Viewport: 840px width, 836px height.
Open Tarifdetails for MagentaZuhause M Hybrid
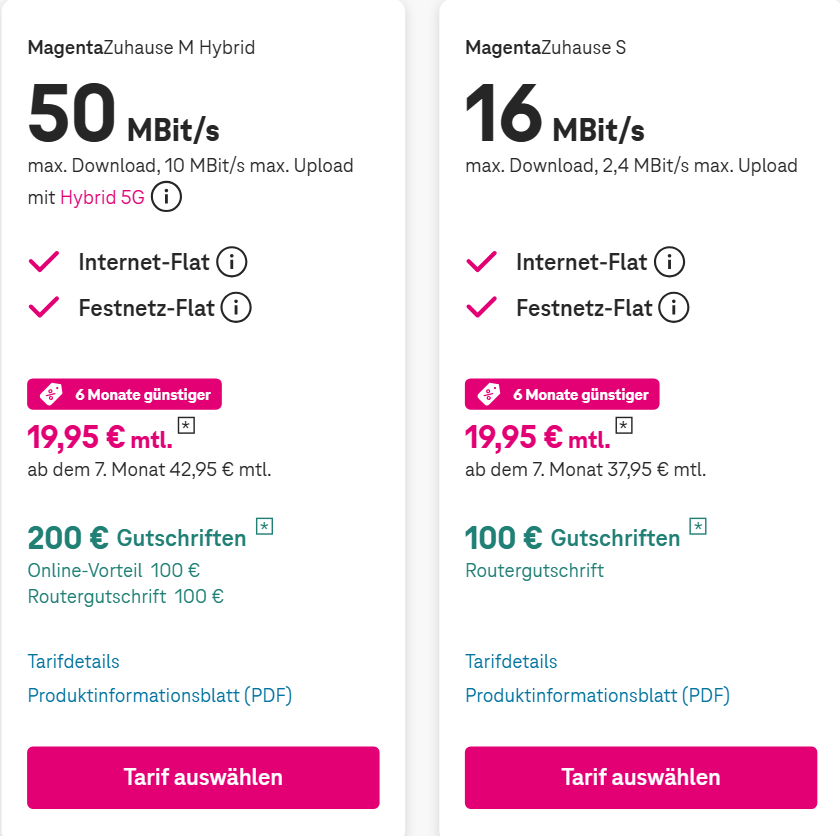tap(73, 661)
